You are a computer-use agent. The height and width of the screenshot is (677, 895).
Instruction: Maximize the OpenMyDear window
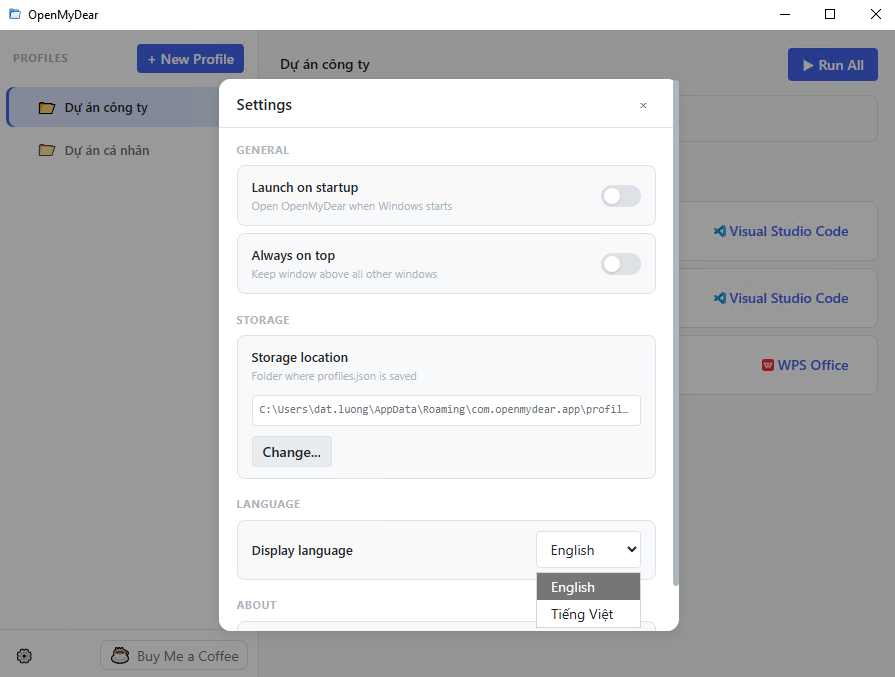pyautogui.click(x=830, y=14)
